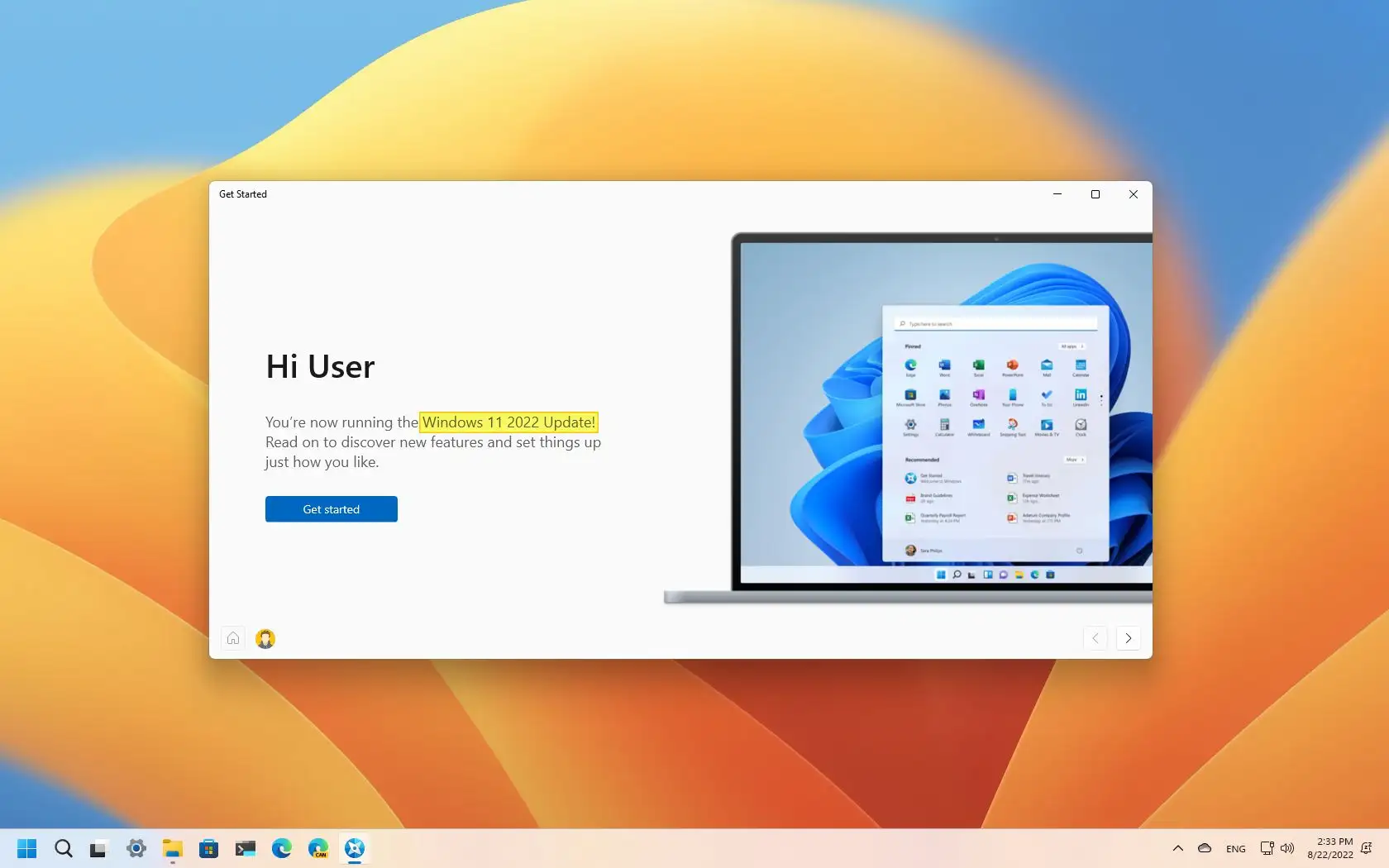This screenshot has width=1389, height=868.
Task: Launch Edge Canary from the taskbar
Action: [318, 848]
